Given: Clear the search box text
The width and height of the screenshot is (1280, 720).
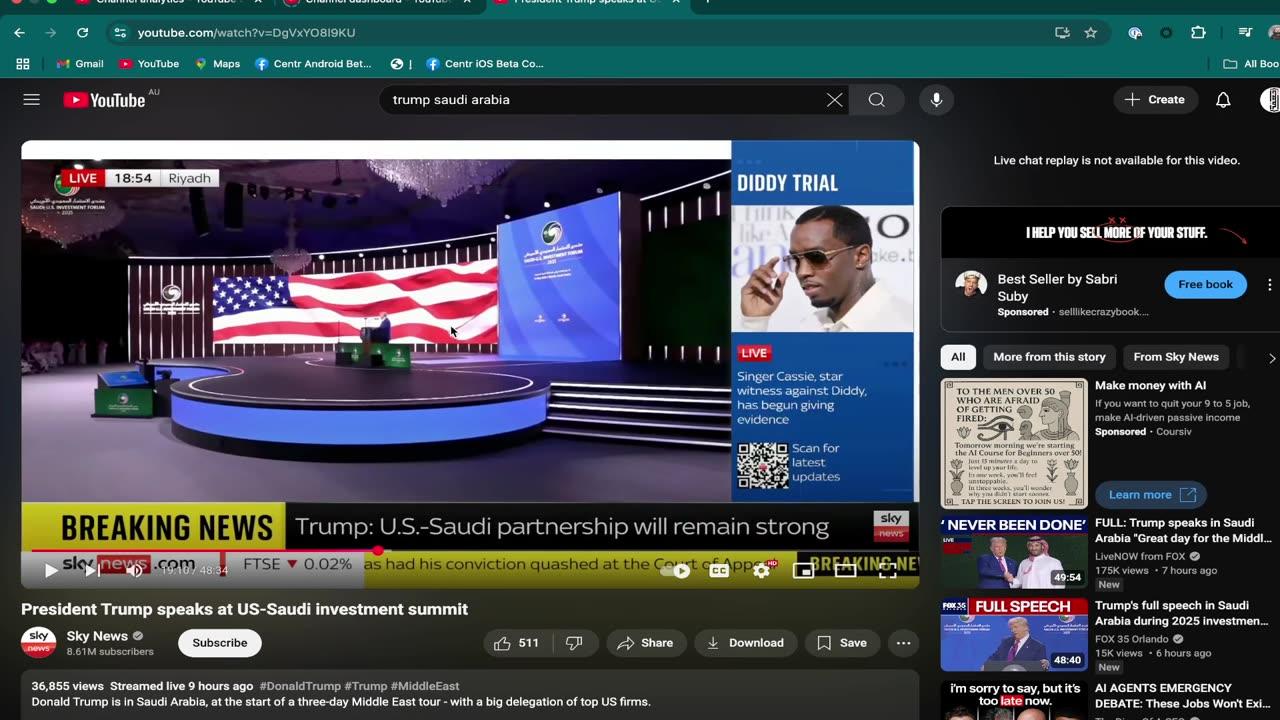Looking at the screenshot, I should [834, 100].
